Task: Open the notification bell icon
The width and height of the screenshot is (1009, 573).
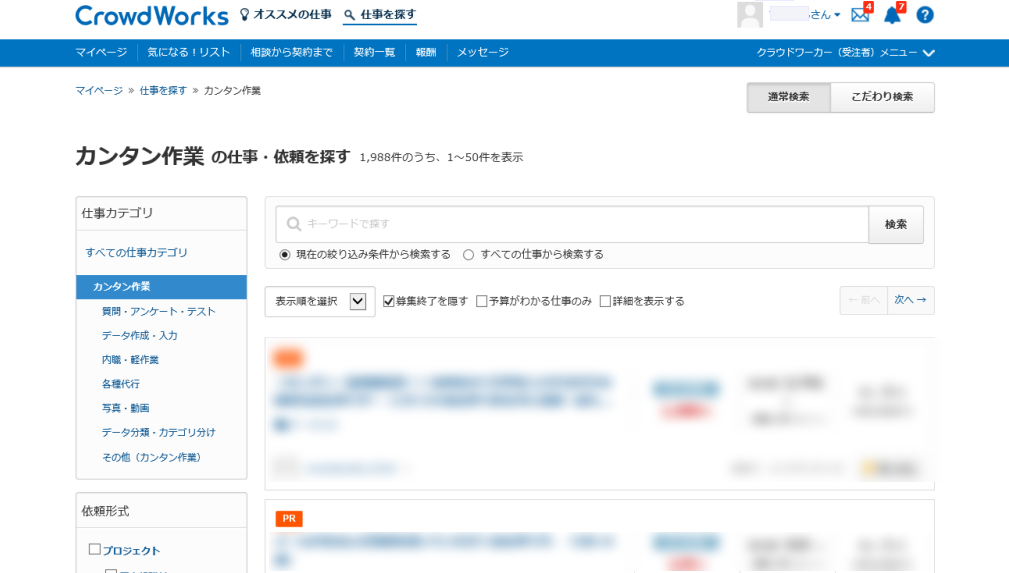Action: pos(893,14)
